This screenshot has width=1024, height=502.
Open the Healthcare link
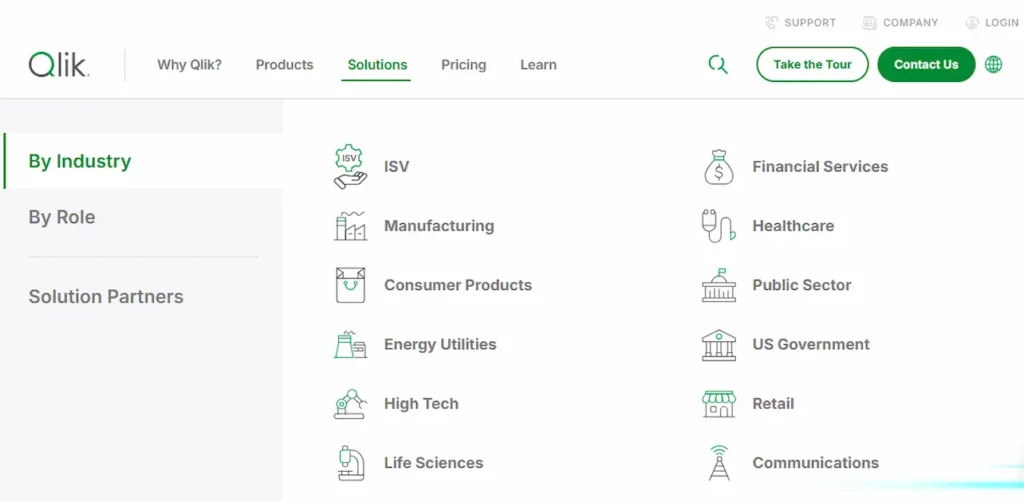pos(793,226)
